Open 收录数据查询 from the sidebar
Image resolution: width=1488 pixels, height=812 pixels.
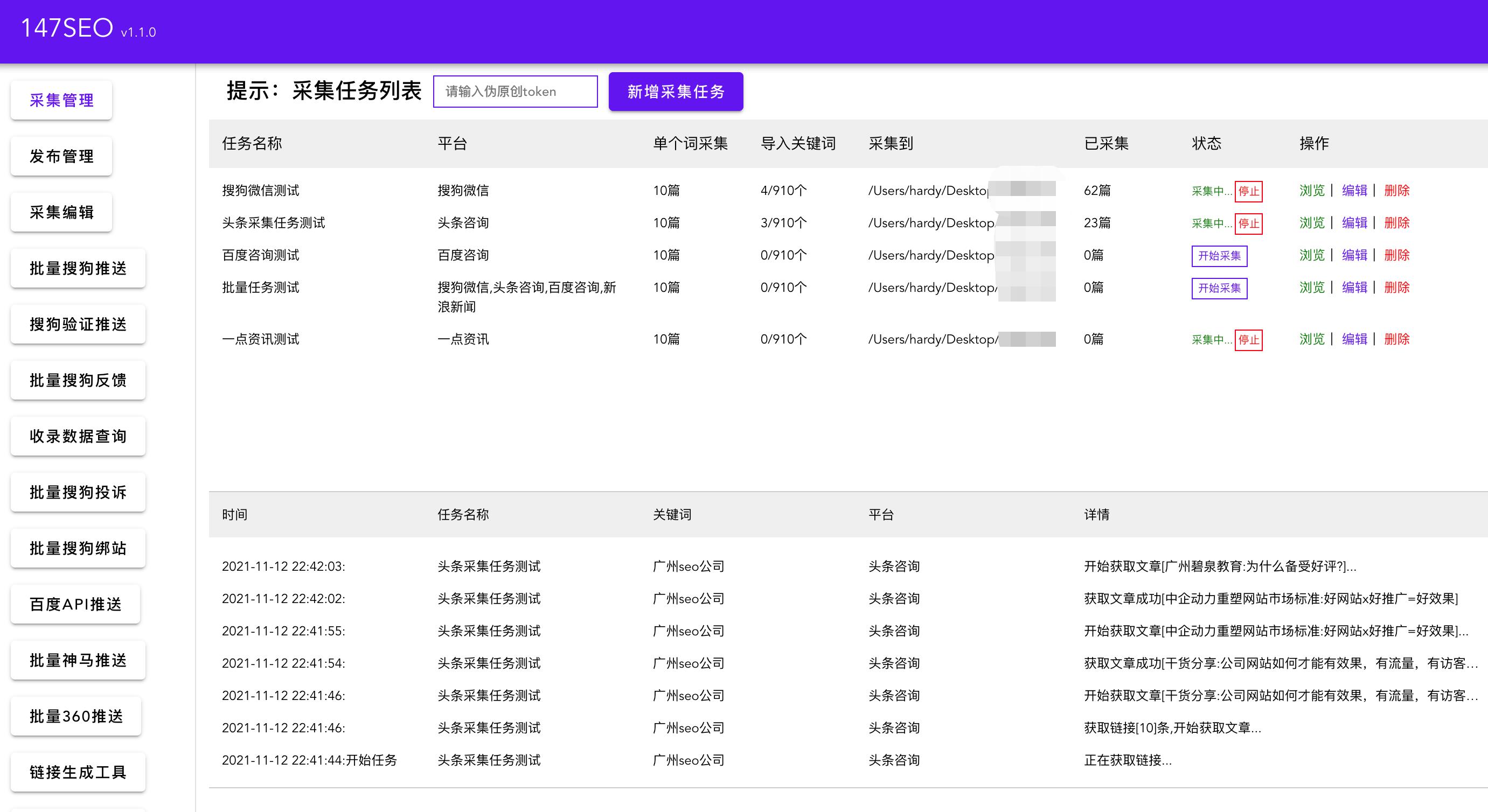78,437
